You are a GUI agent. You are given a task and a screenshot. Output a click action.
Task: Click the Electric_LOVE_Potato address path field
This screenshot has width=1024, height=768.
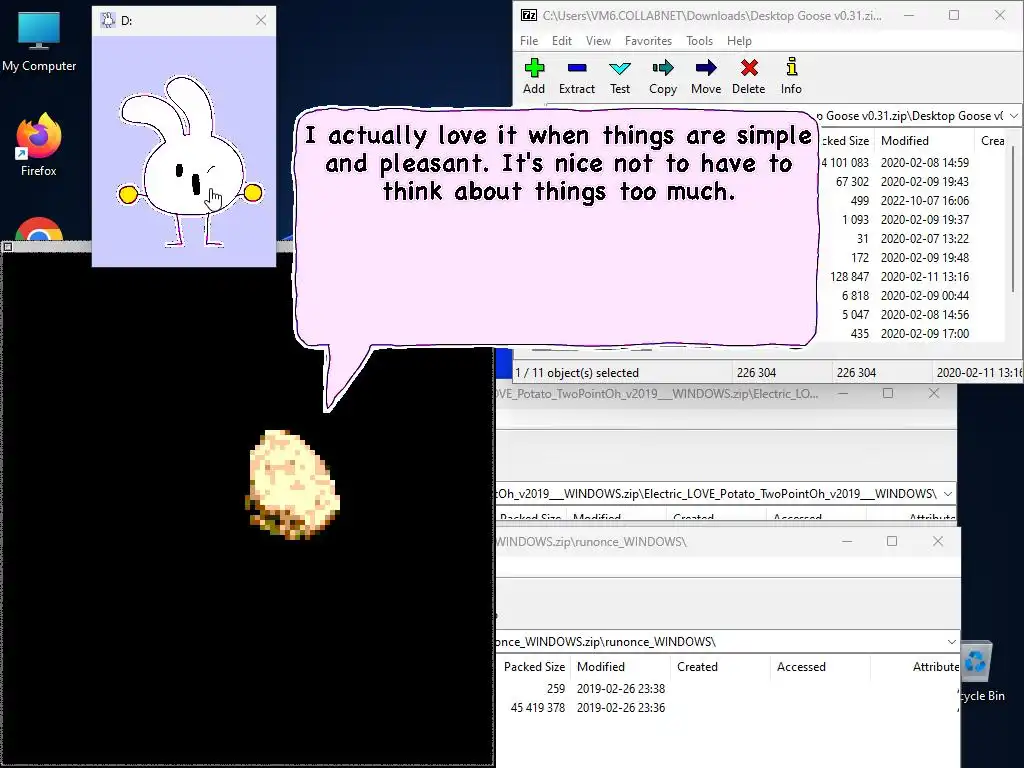pos(720,494)
